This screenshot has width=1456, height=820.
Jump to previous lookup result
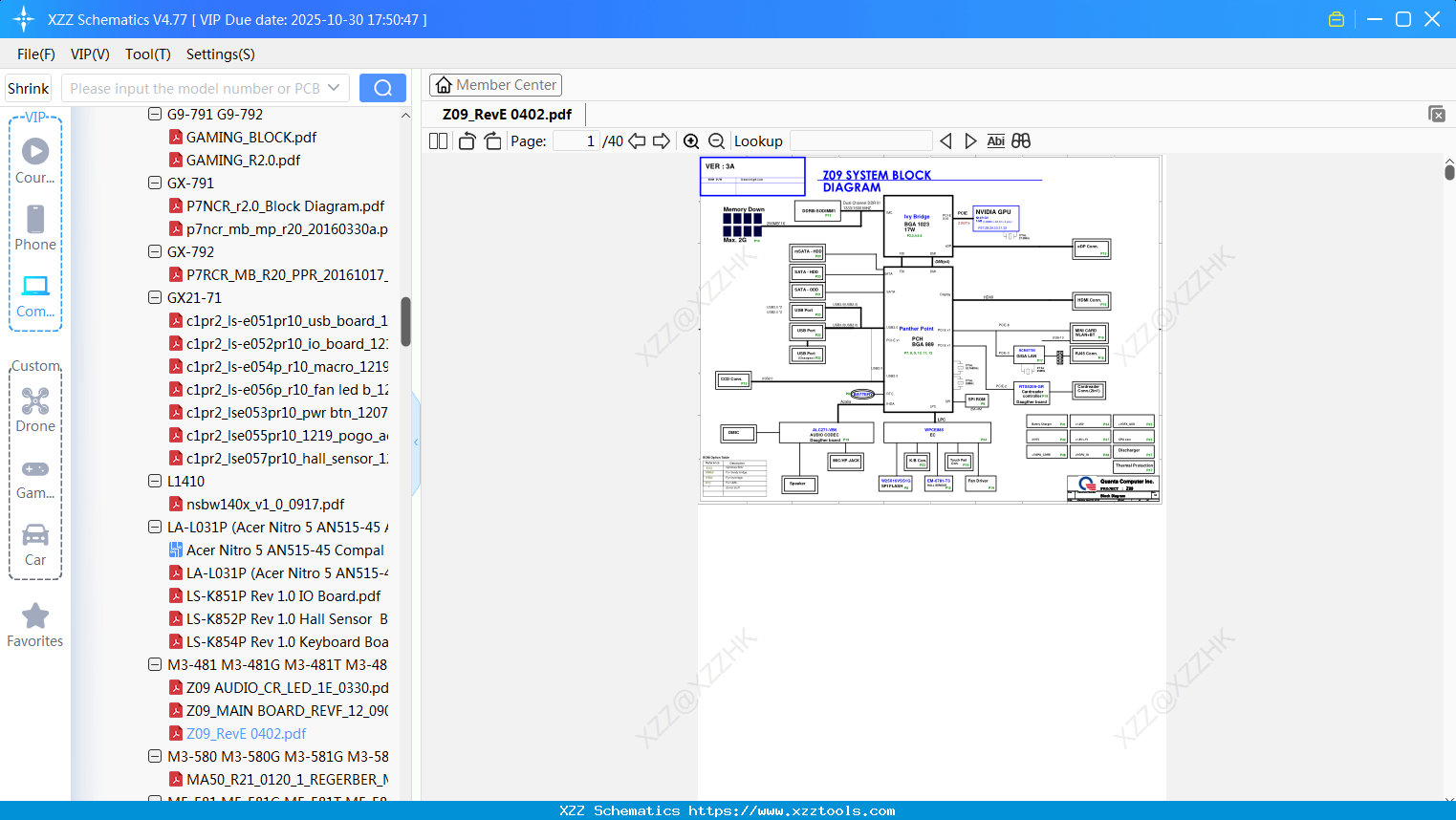click(x=945, y=140)
